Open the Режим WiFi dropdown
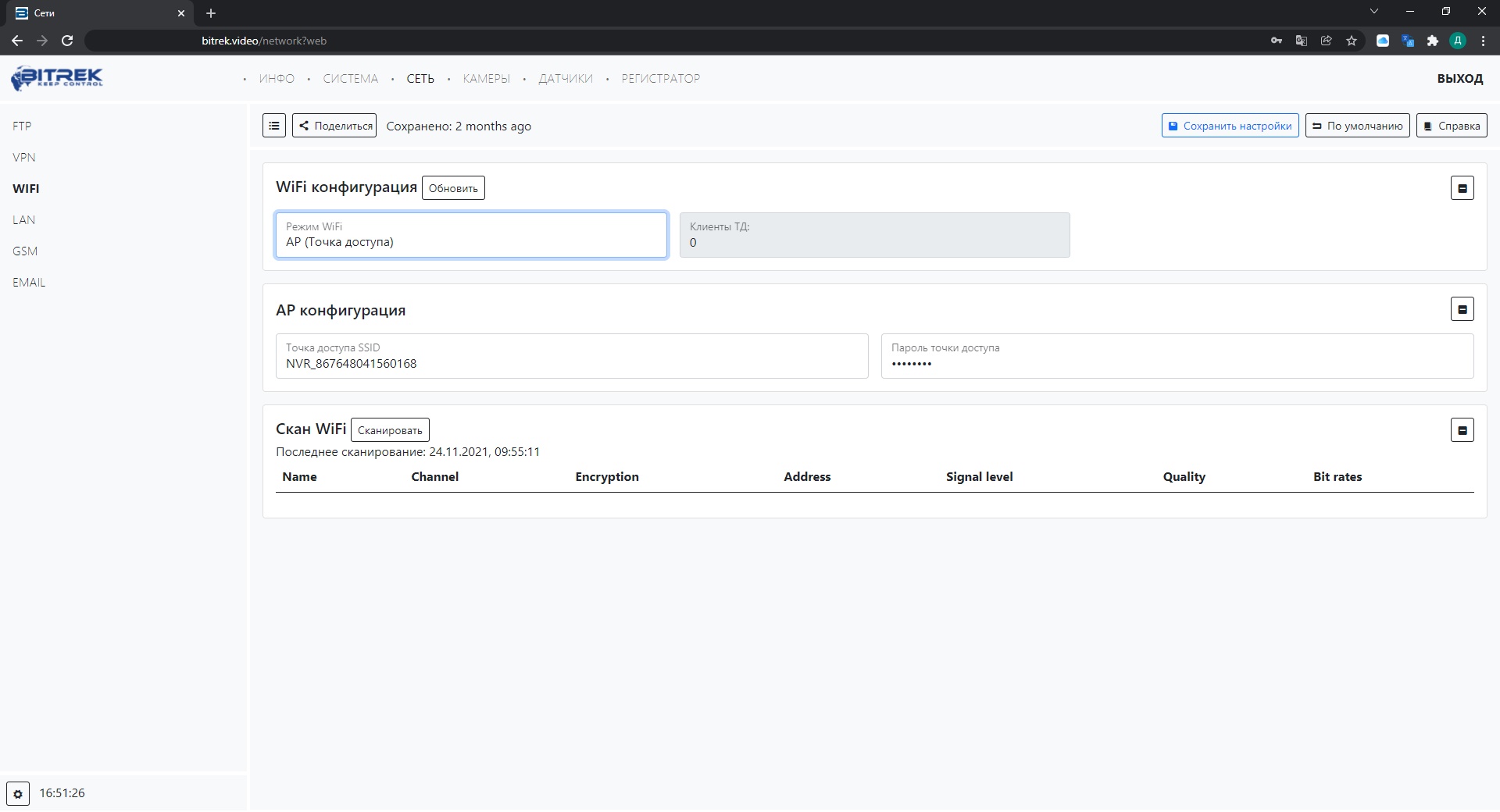The image size is (1500, 812). coord(471,235)
